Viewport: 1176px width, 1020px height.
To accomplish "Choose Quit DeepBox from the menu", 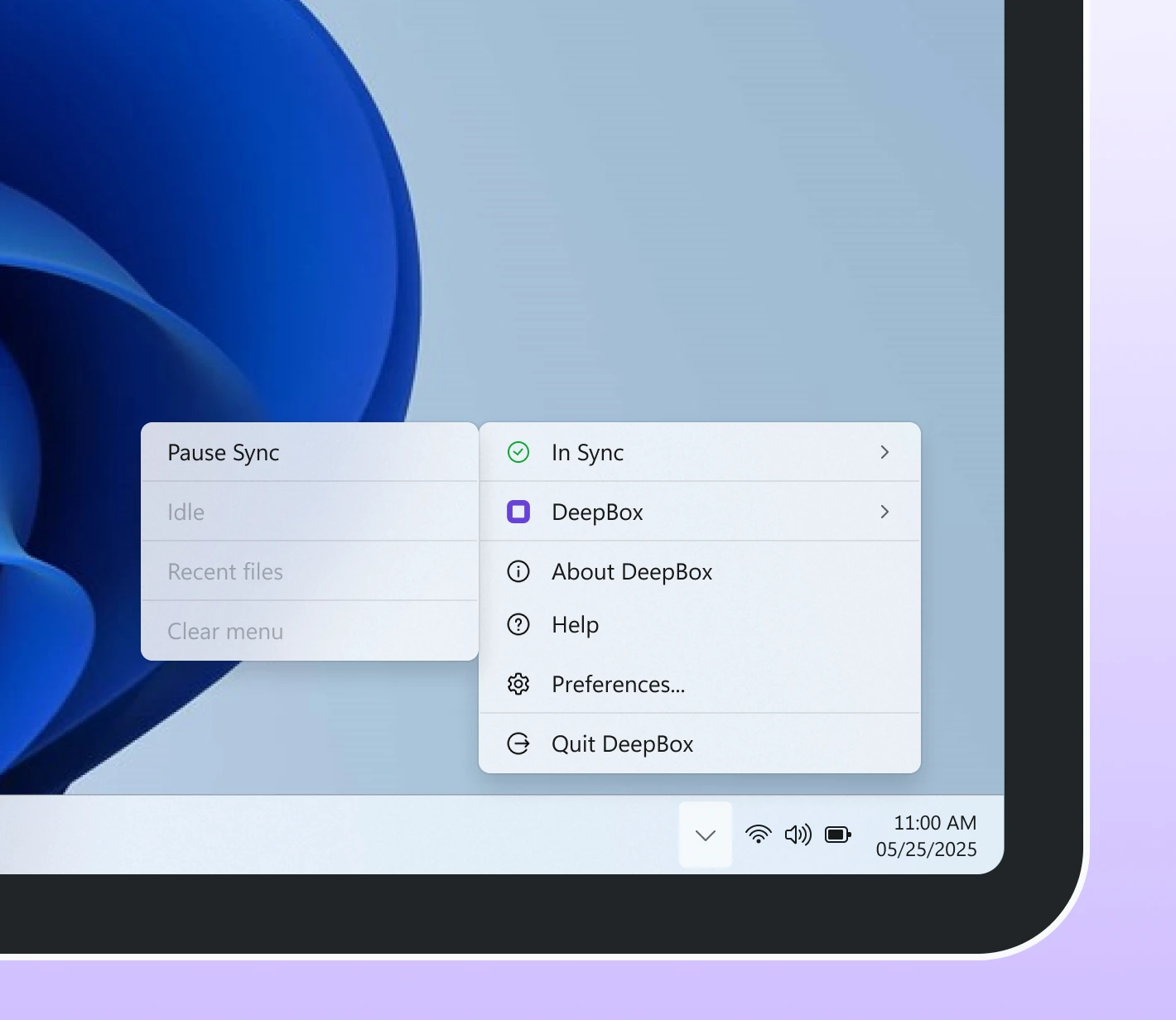I will 700,743.
